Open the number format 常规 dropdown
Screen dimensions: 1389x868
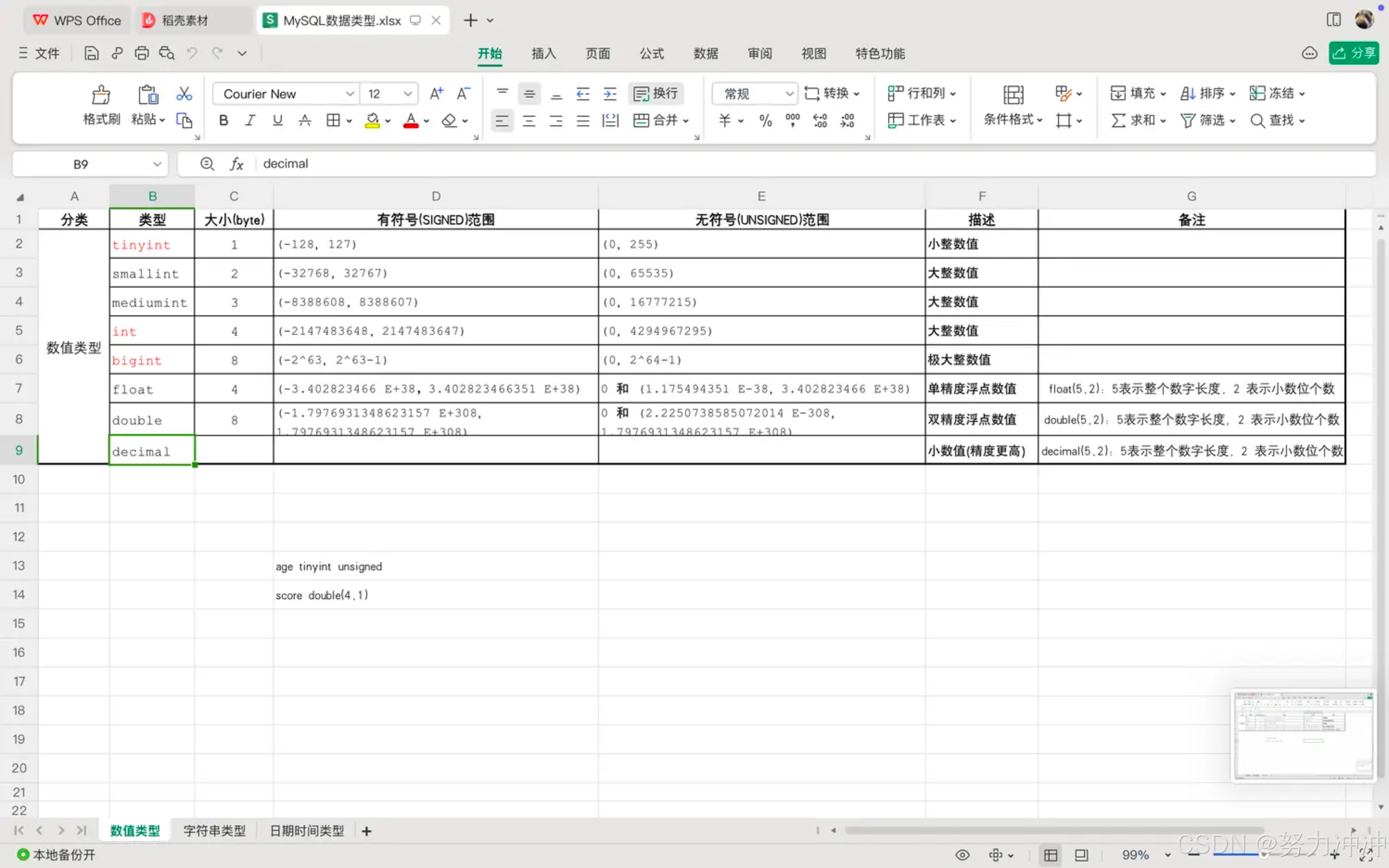point(789,94)
